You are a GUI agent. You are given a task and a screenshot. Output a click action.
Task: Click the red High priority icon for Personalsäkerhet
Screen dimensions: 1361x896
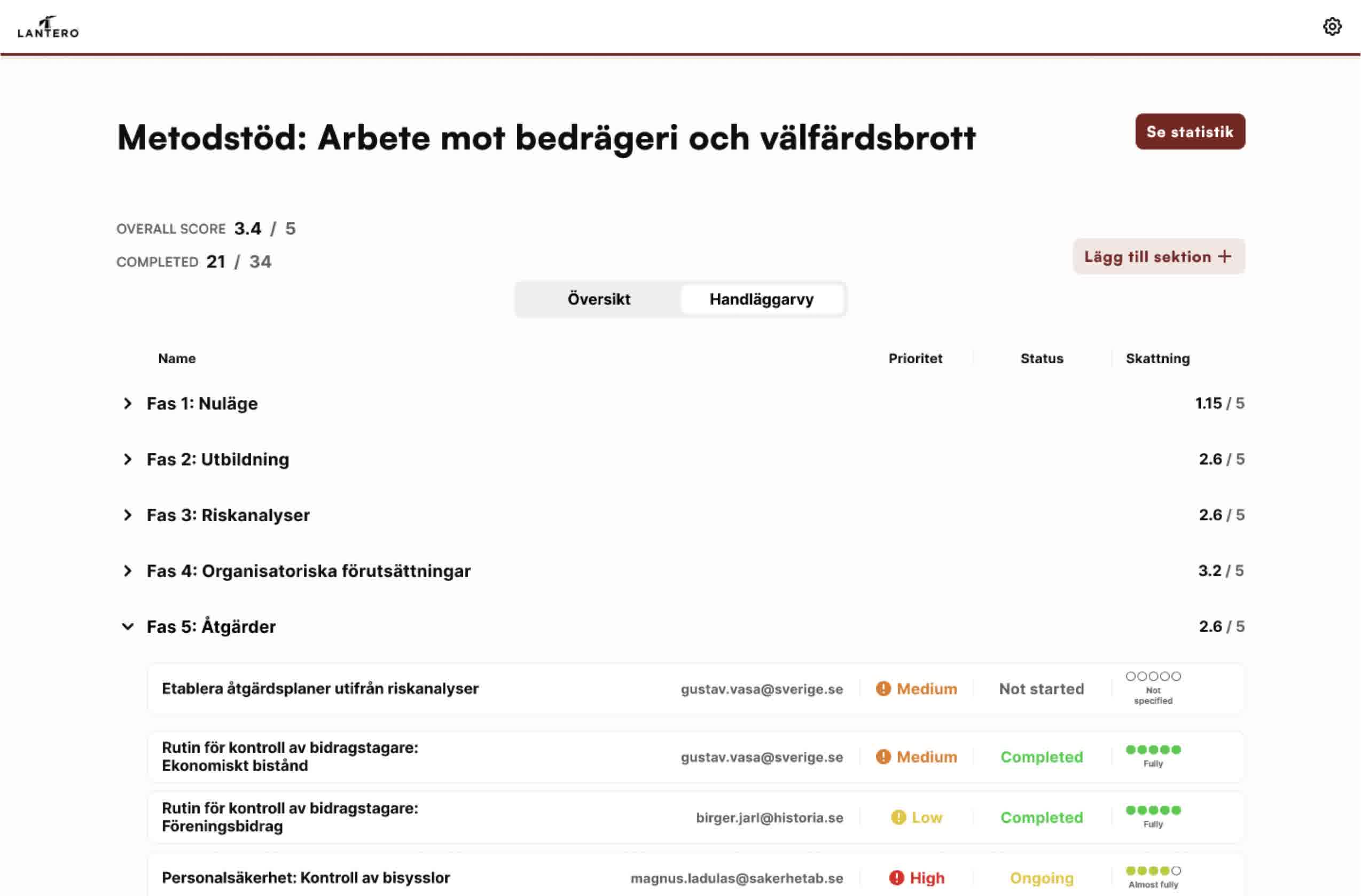pos(898,877)
